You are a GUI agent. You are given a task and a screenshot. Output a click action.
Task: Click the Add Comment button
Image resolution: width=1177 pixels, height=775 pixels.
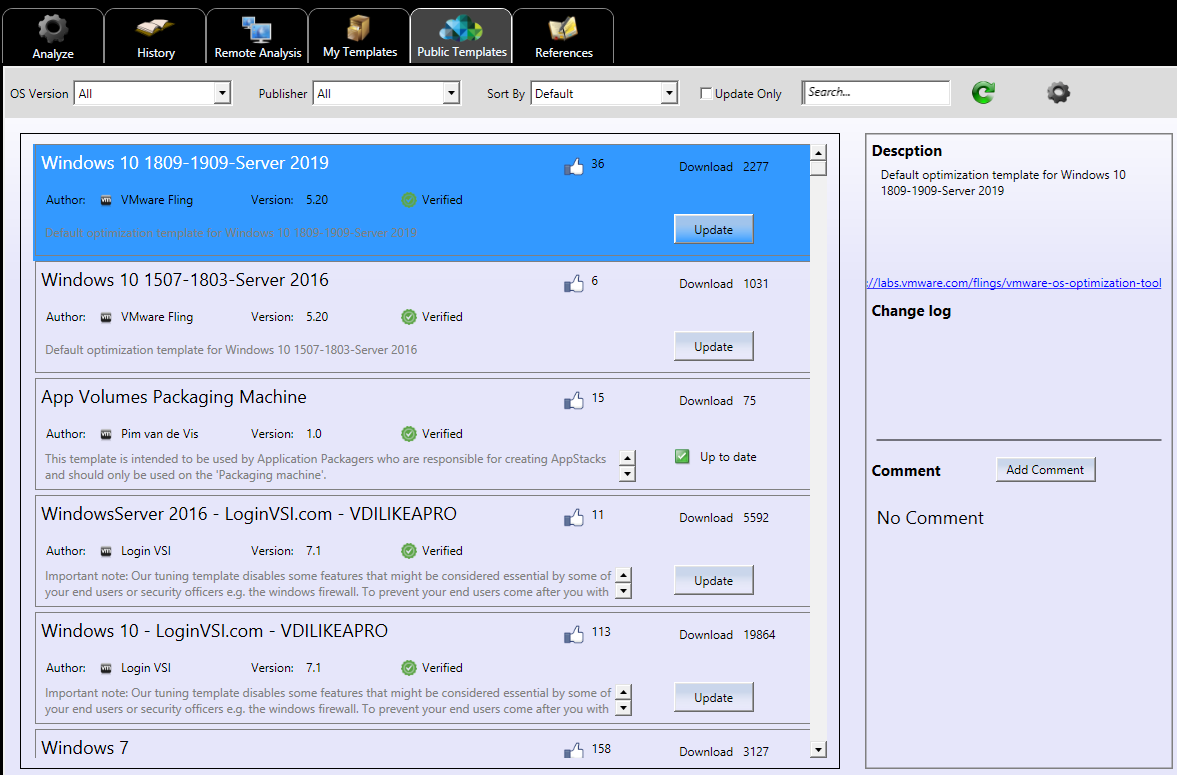tap(1045, 469)
